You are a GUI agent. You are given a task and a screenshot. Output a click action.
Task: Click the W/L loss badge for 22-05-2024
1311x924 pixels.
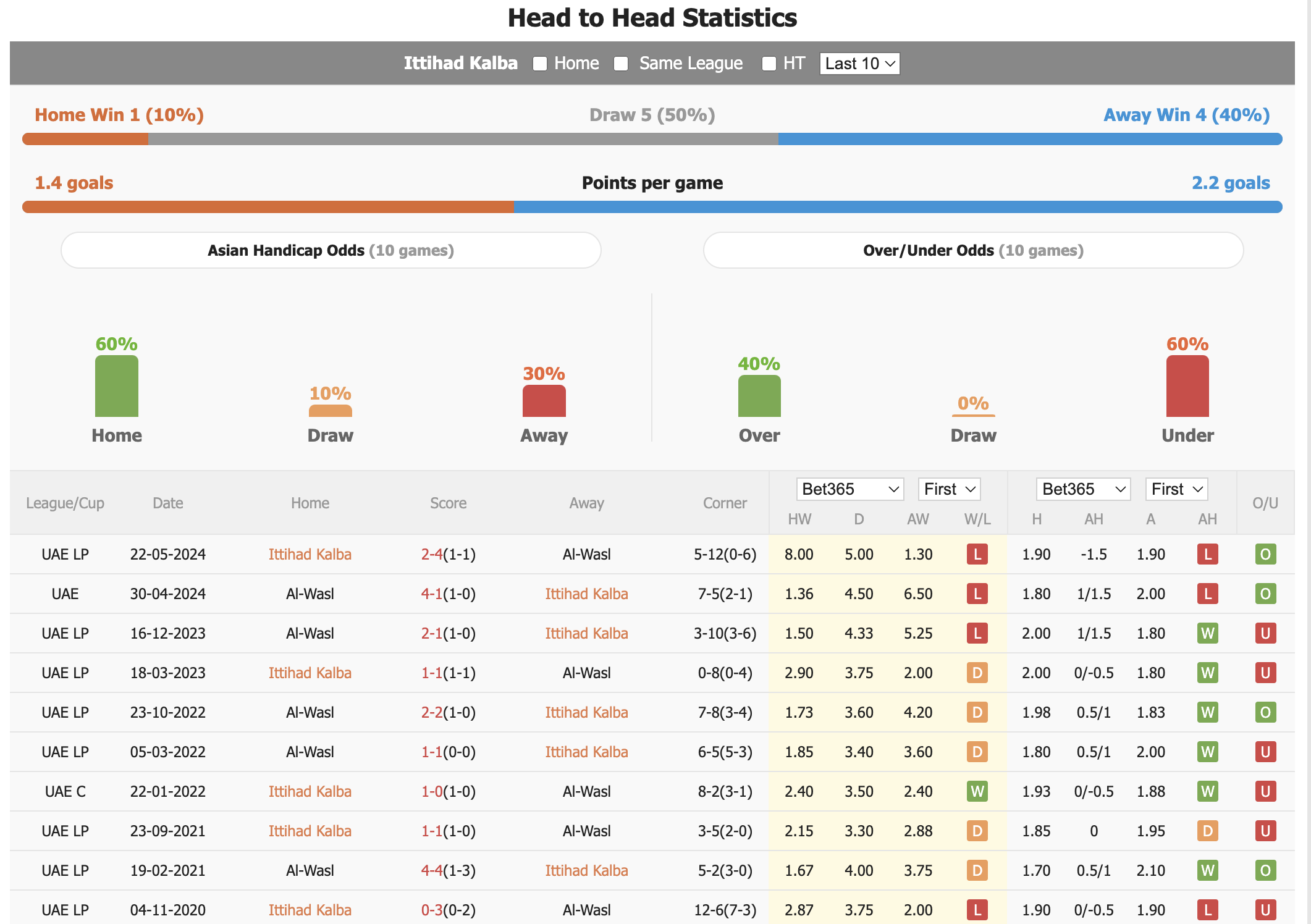977,554
